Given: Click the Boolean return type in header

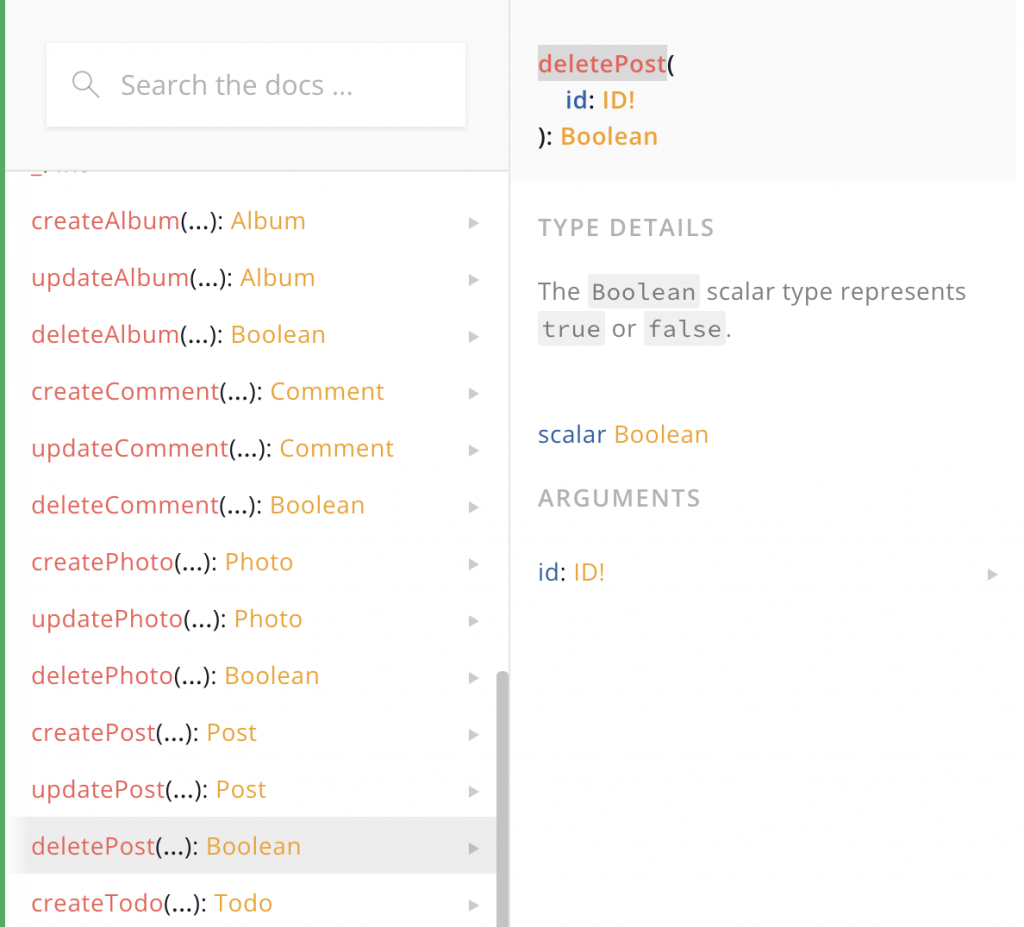Looking at the screenshot, I should [609, 137].
